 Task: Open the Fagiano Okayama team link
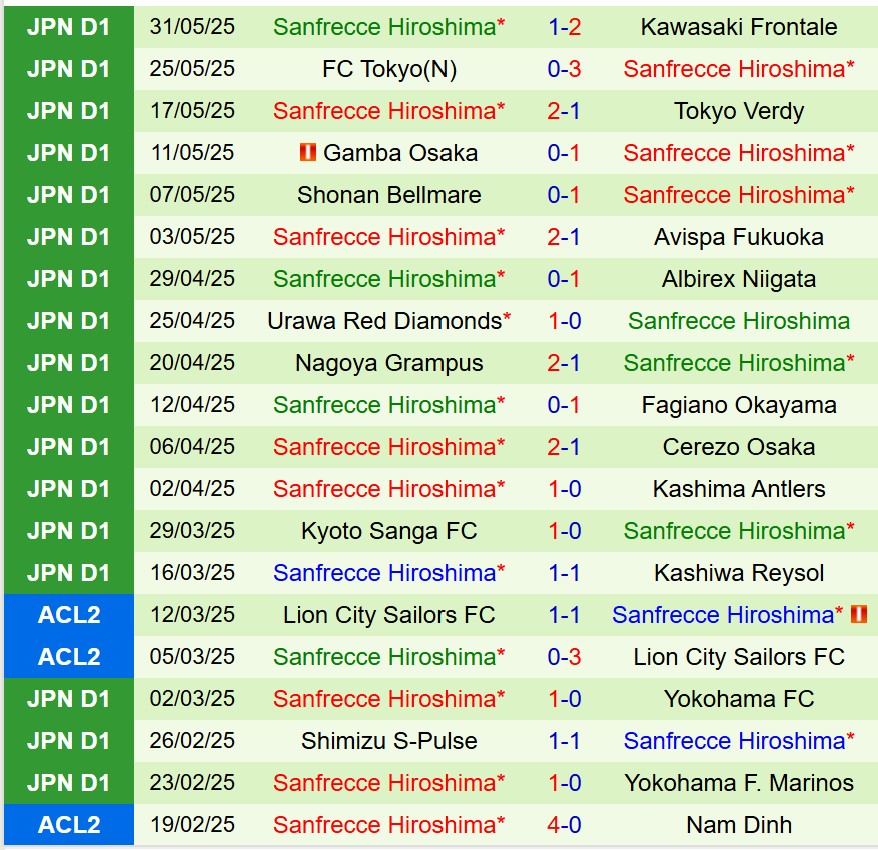[x=739, y=405]
